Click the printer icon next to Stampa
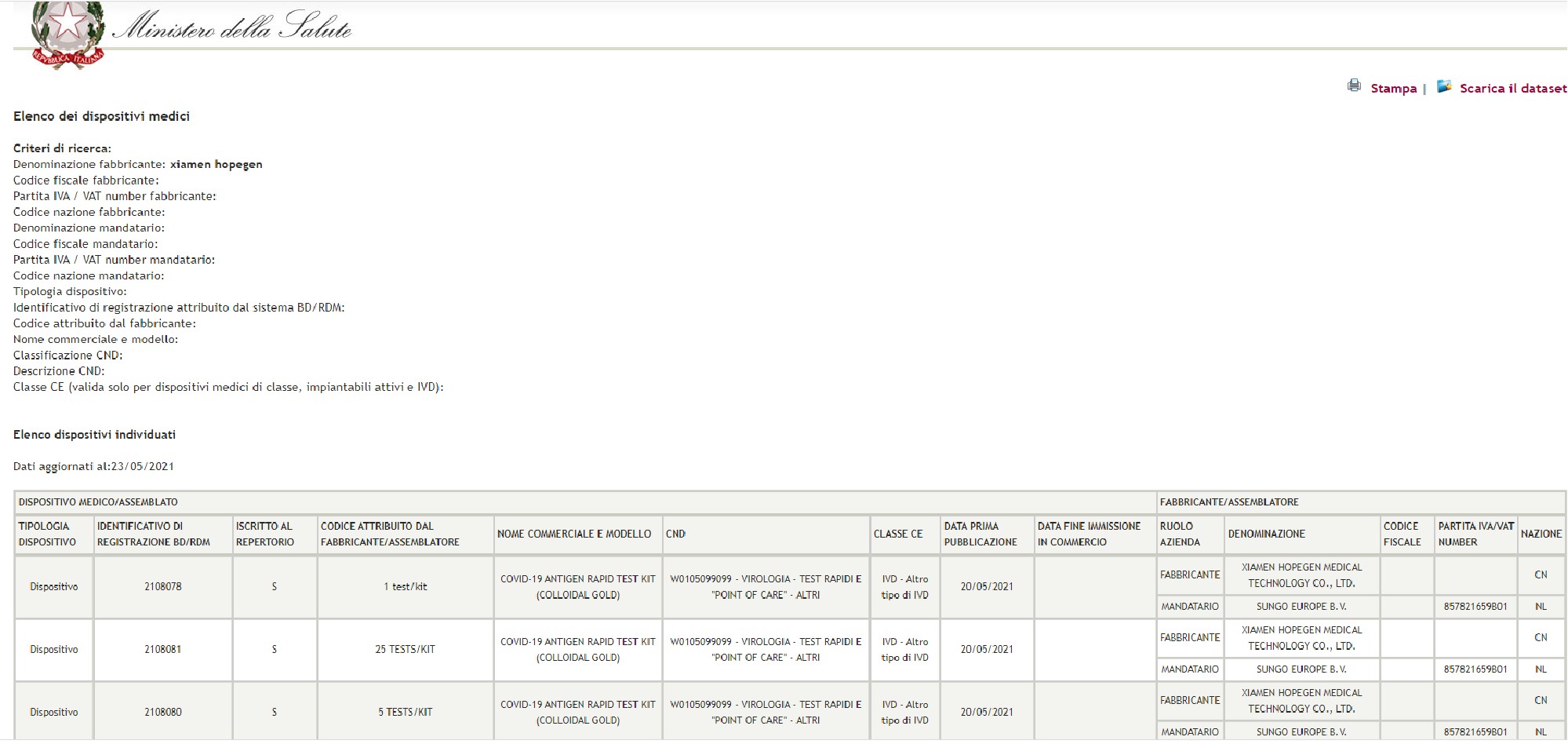 pyautogui.click(x=1354, y=86)
